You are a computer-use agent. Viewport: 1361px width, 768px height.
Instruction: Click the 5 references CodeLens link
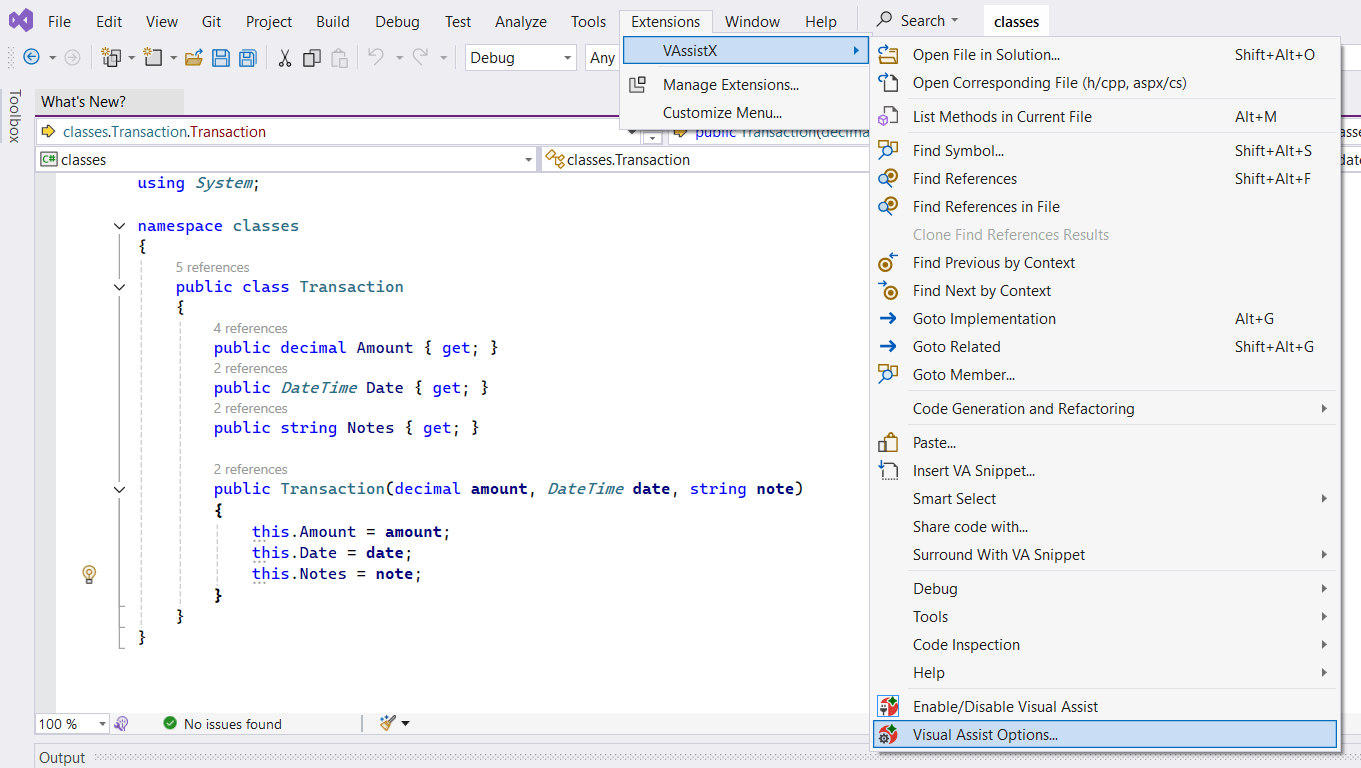click(212, 267)
